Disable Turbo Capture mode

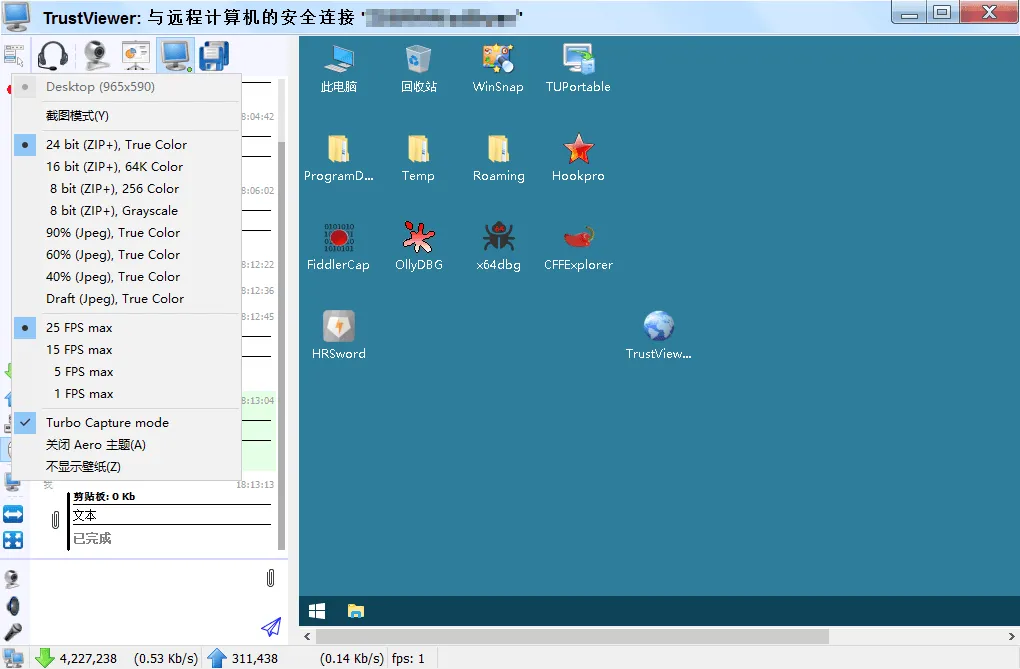pos(109,422)
